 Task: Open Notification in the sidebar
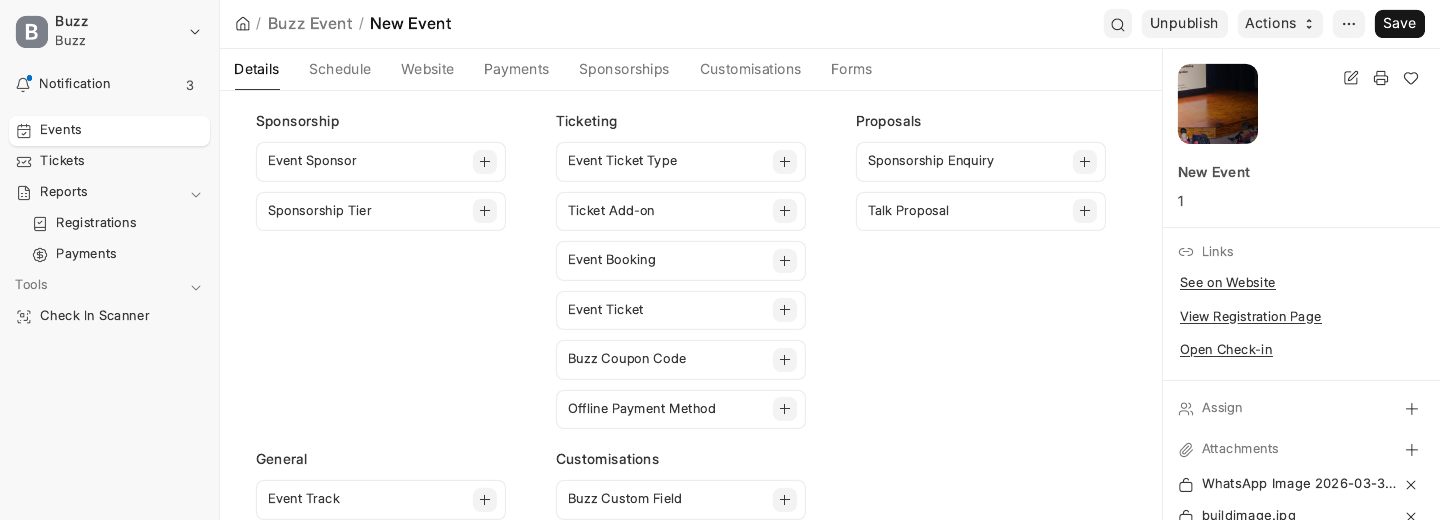pos(109,85)
